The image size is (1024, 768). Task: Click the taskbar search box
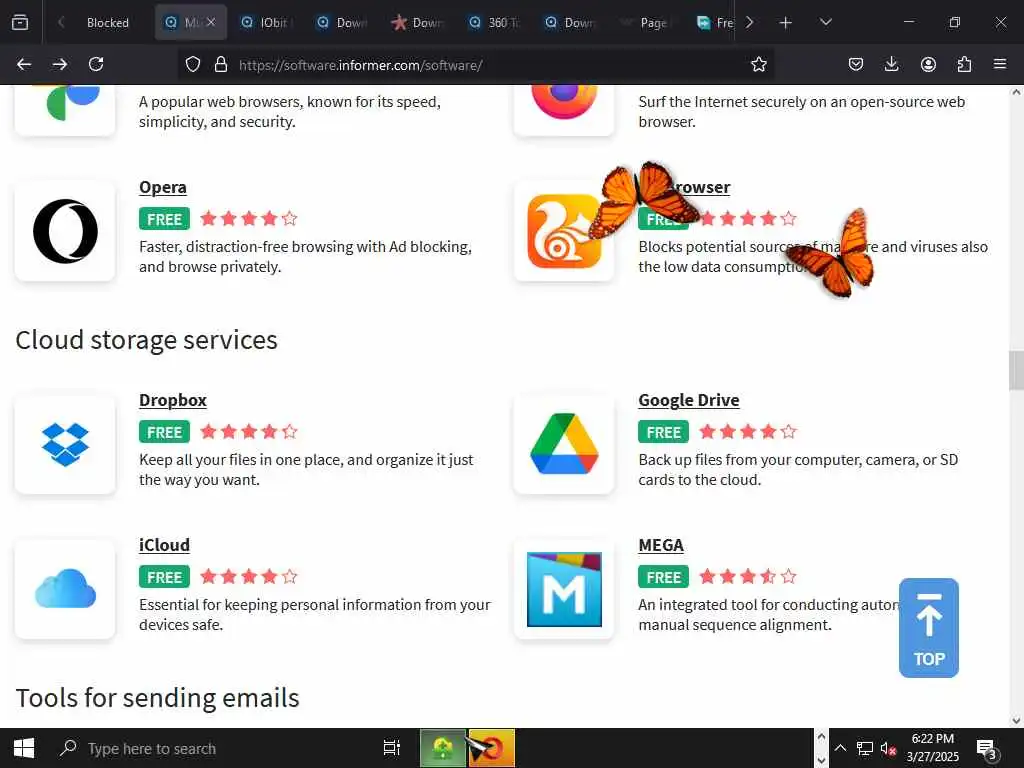coord(209,748)
